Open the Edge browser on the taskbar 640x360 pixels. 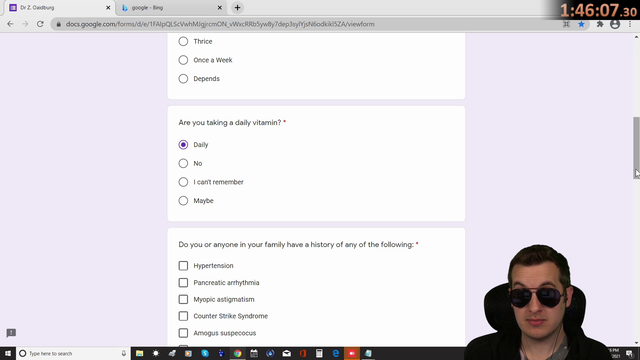point(336,353)
